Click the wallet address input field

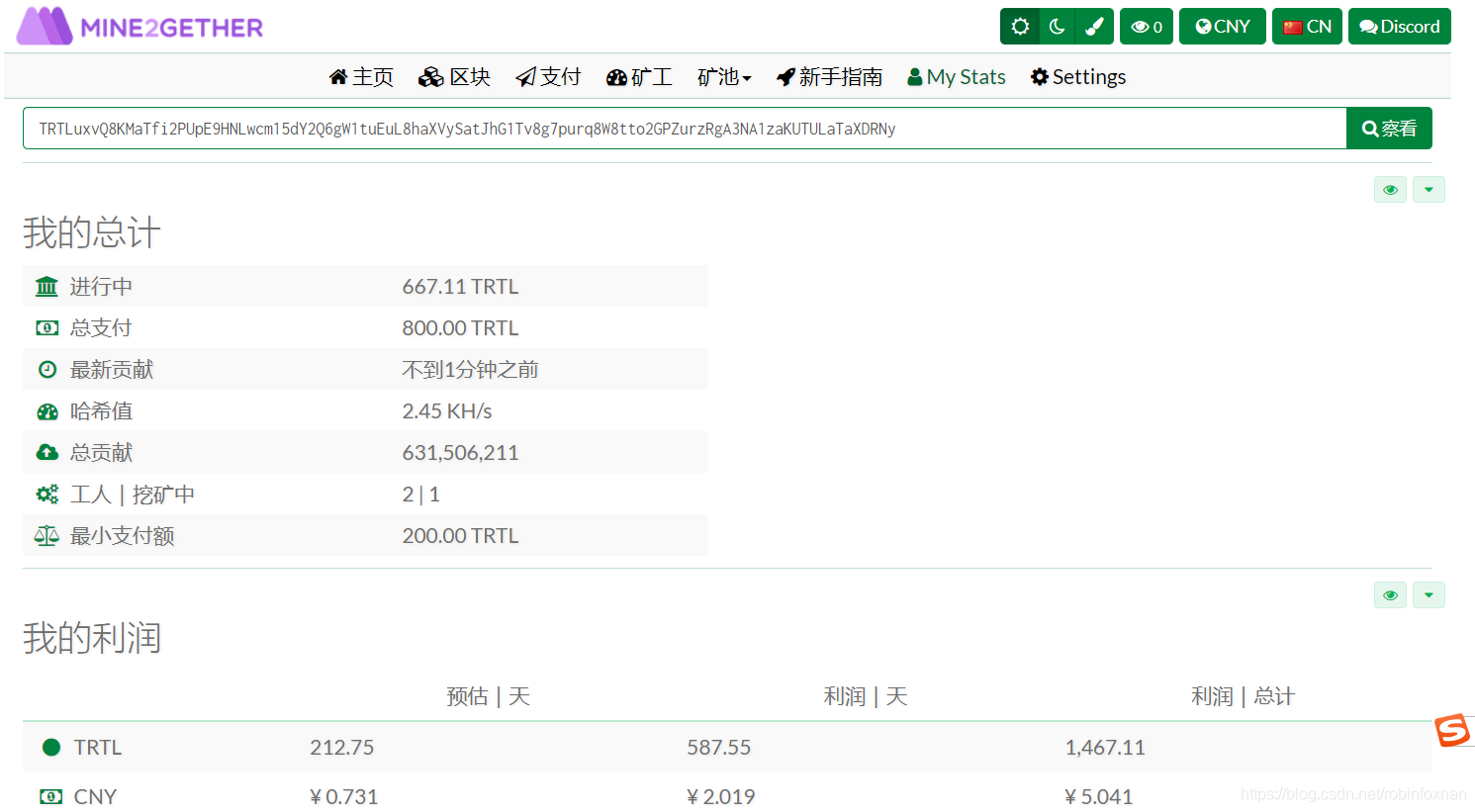(x=685, y=129)
